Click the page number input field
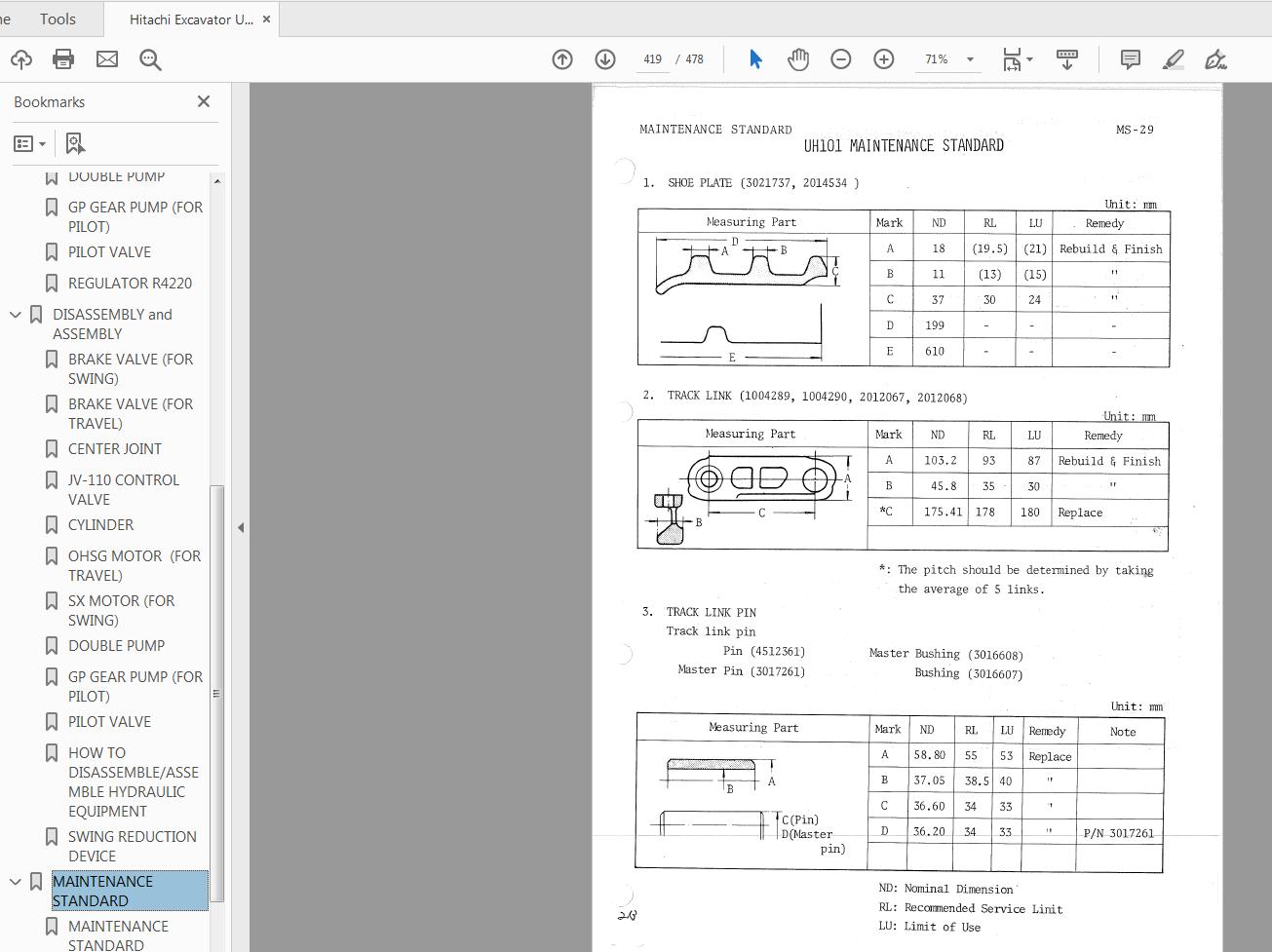Image resolution: width=1272 pixels, height=952 pixels. pos(651,59)
